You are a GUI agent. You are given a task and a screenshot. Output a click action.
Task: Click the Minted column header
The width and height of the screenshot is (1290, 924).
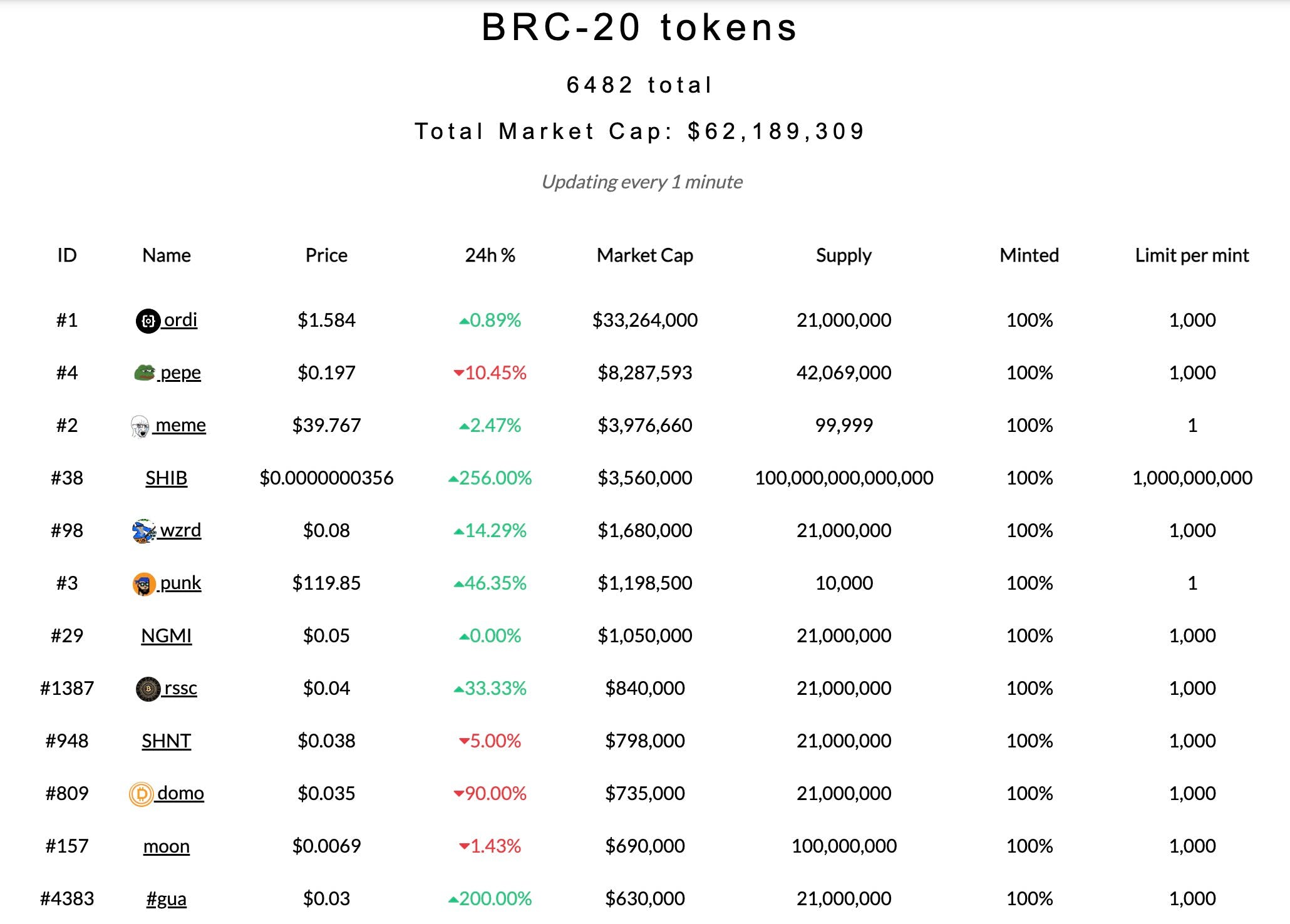tap(1029, 255)
